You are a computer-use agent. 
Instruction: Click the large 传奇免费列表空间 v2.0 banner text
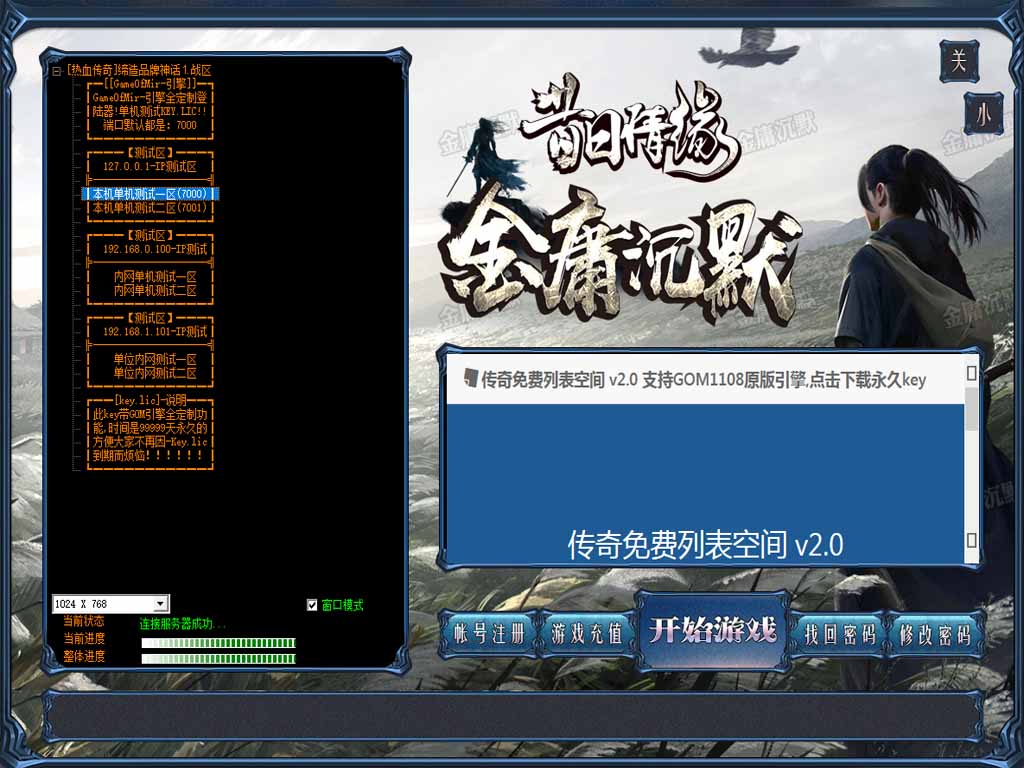(705, 545)
